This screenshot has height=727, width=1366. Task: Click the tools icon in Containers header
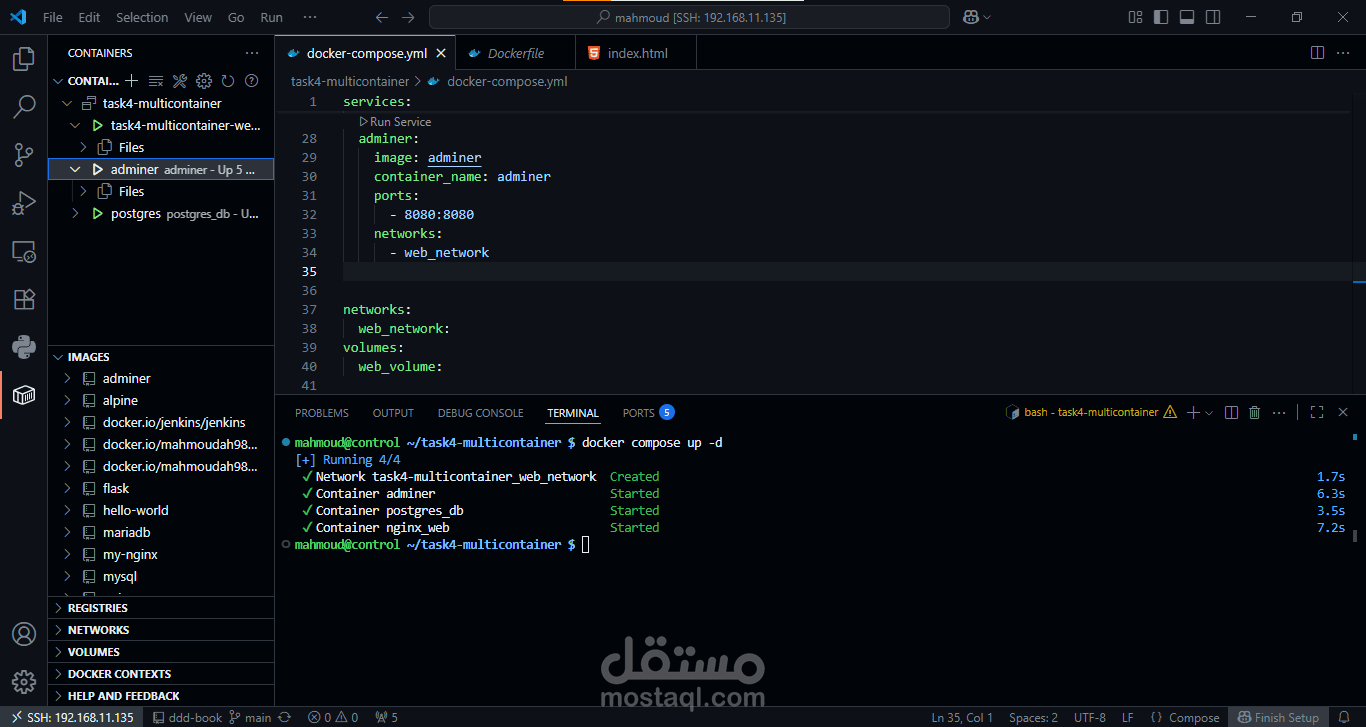coord(180,81)
